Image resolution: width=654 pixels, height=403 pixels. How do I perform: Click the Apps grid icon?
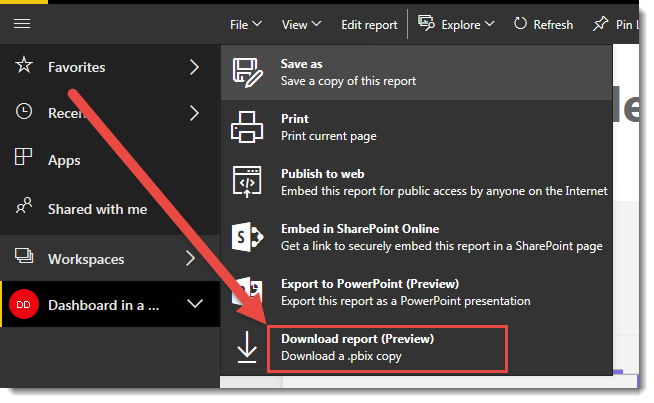(x=23, y=157)
